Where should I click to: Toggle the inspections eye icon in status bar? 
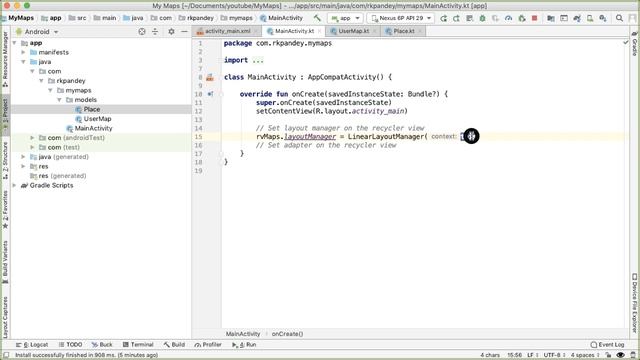(621, 355)
